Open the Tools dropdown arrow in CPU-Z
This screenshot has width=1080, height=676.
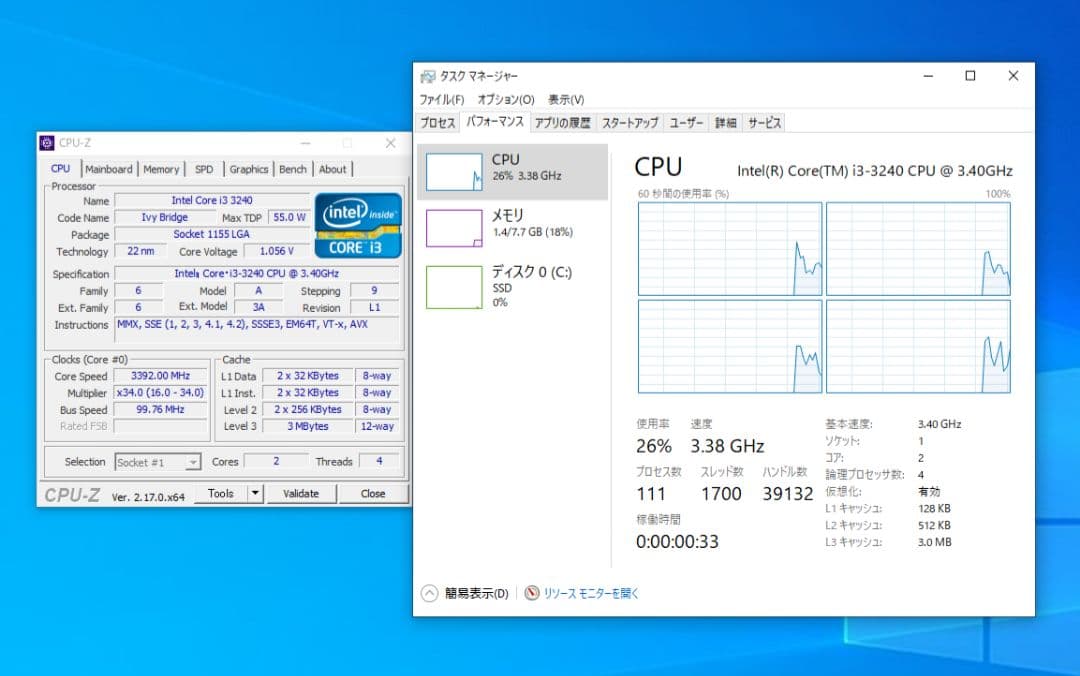pos(256,493)
